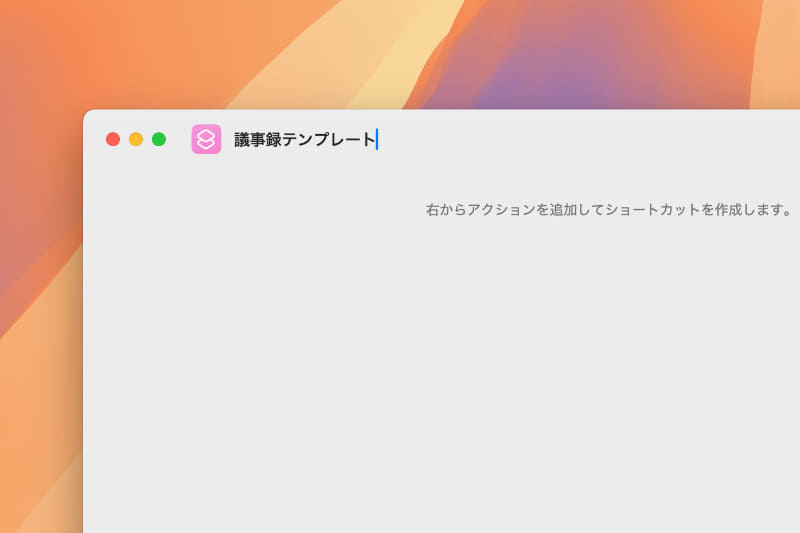Close the shortcut editor window with red button

pos(113,139)
